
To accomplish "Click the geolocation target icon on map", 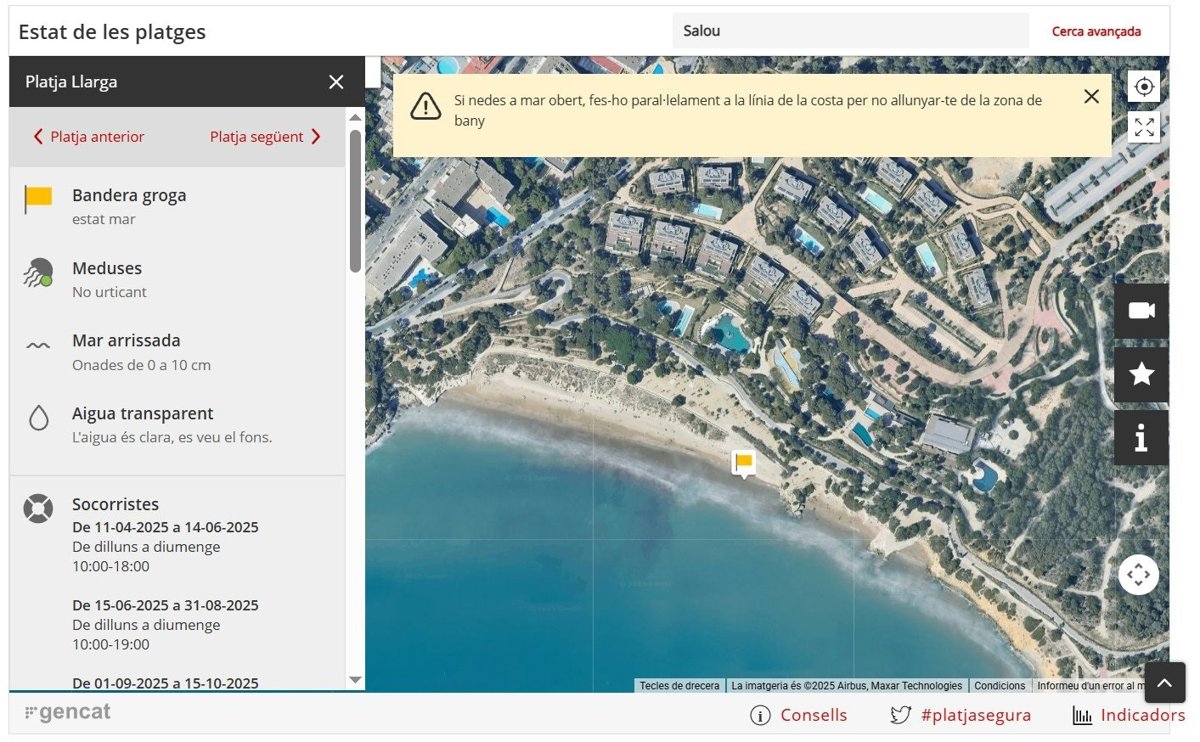I will tap(1144, 86).
